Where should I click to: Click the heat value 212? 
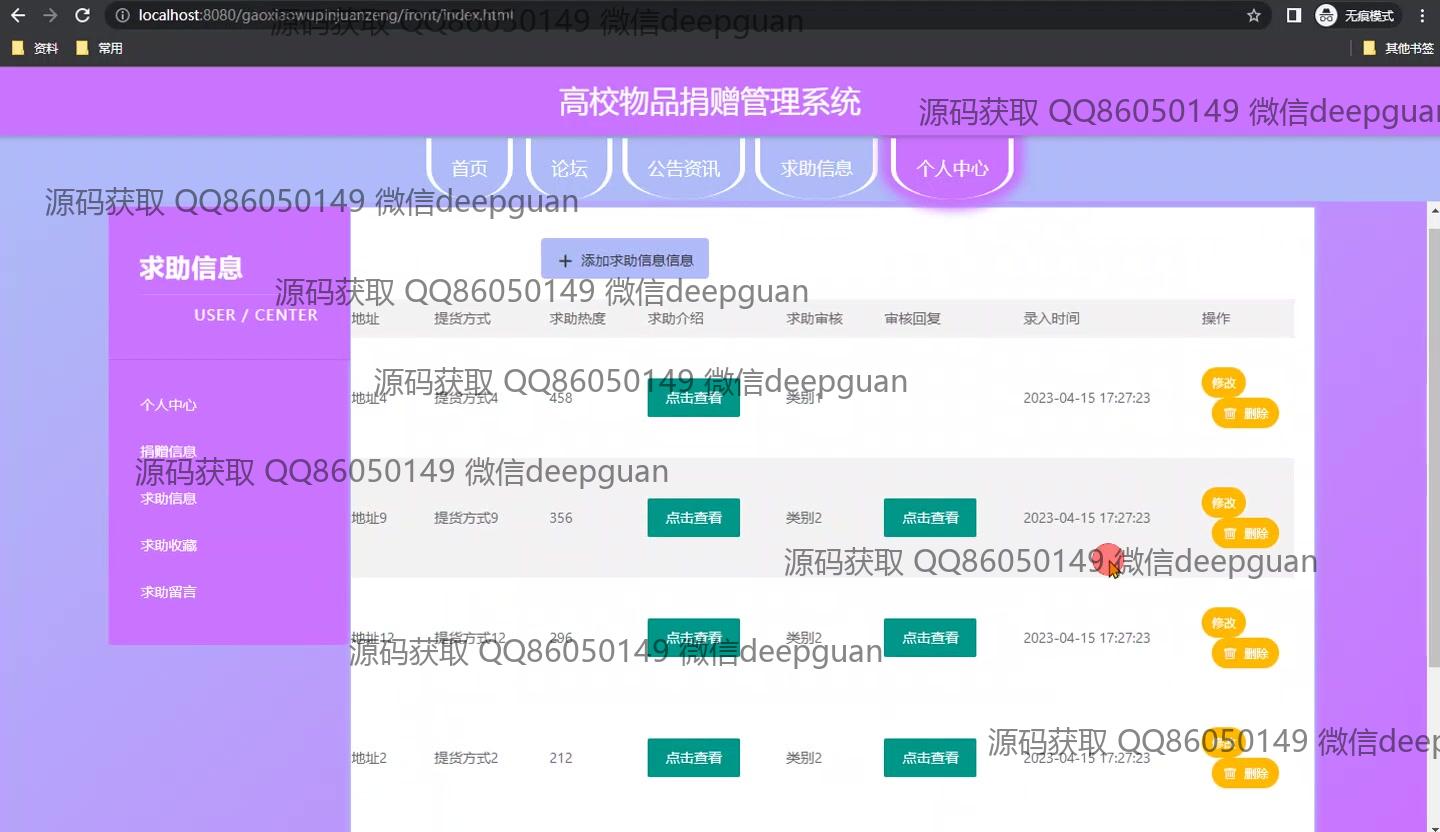[x=561, y=758]
